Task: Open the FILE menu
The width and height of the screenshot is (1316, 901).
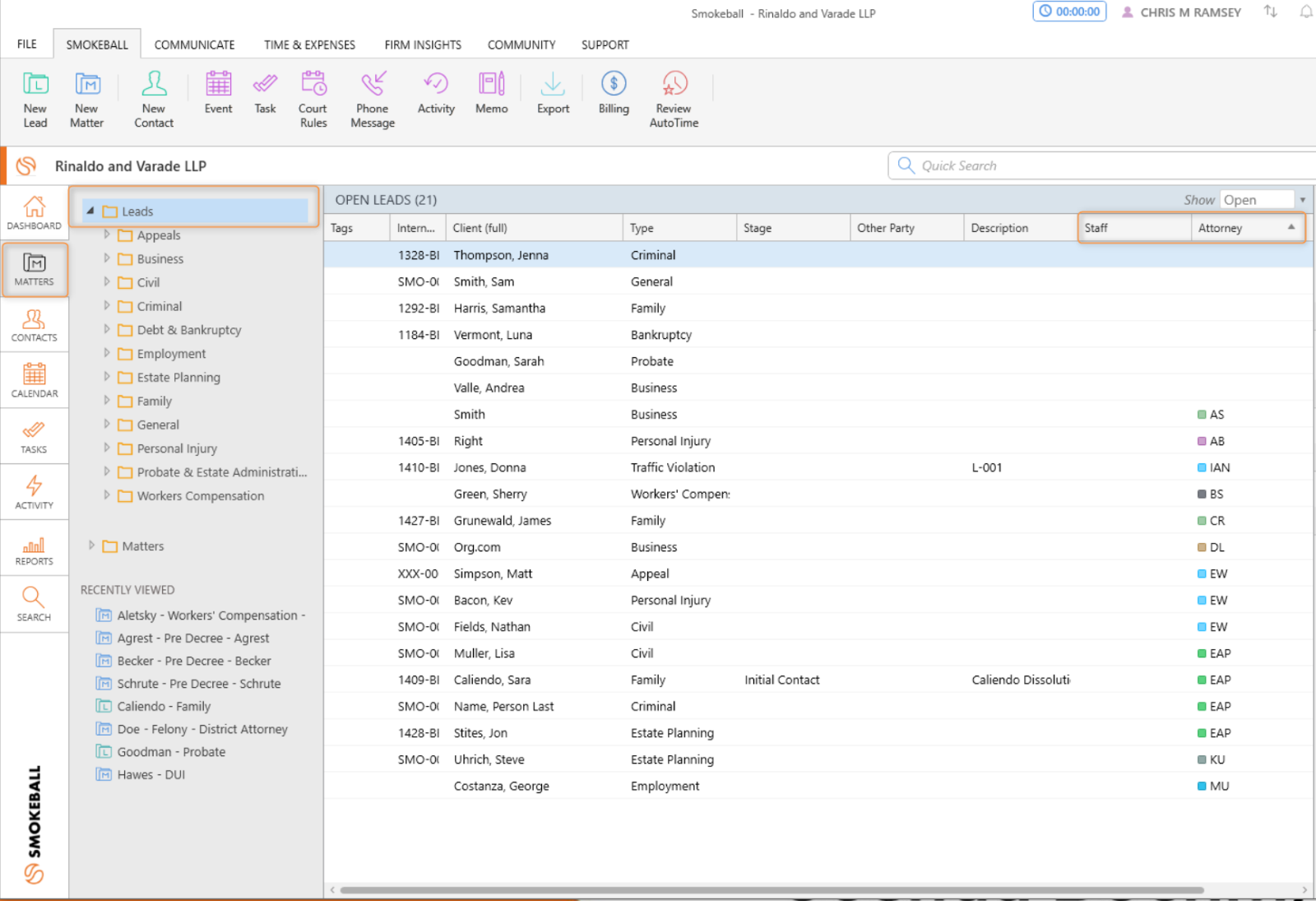Action: point(27,44)
